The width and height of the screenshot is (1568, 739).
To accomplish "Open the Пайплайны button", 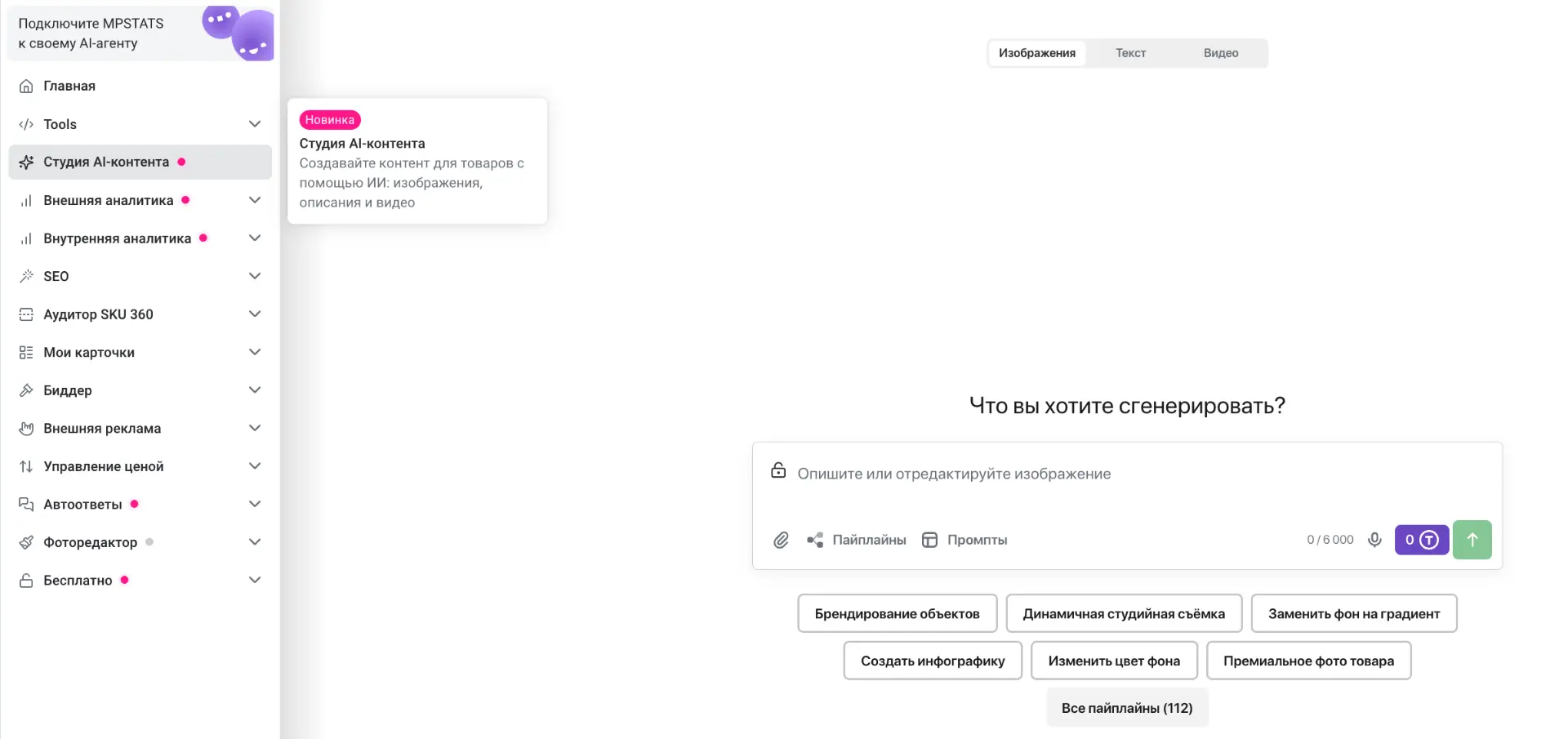I will click(857, 540).
